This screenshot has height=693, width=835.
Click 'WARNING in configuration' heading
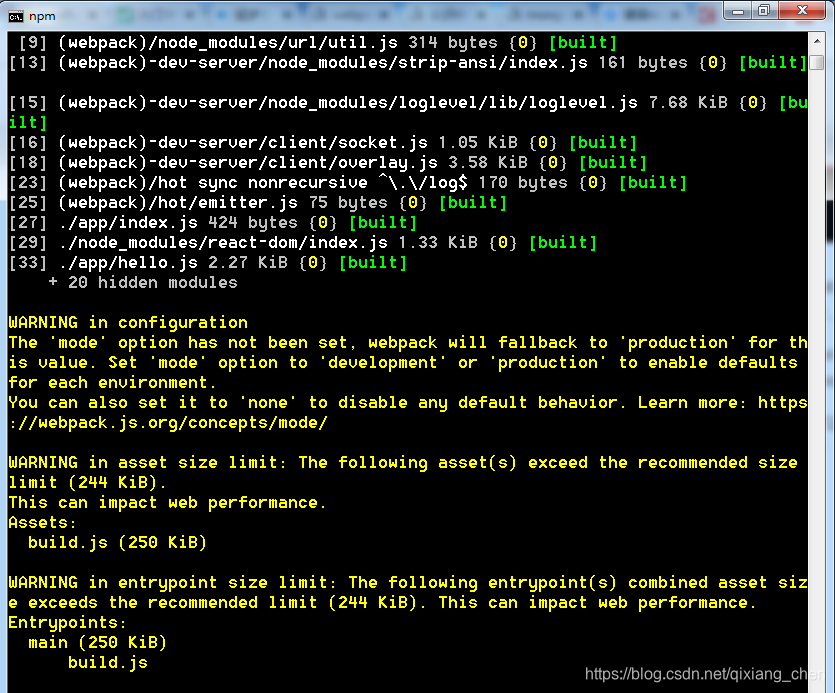[128, 322]
